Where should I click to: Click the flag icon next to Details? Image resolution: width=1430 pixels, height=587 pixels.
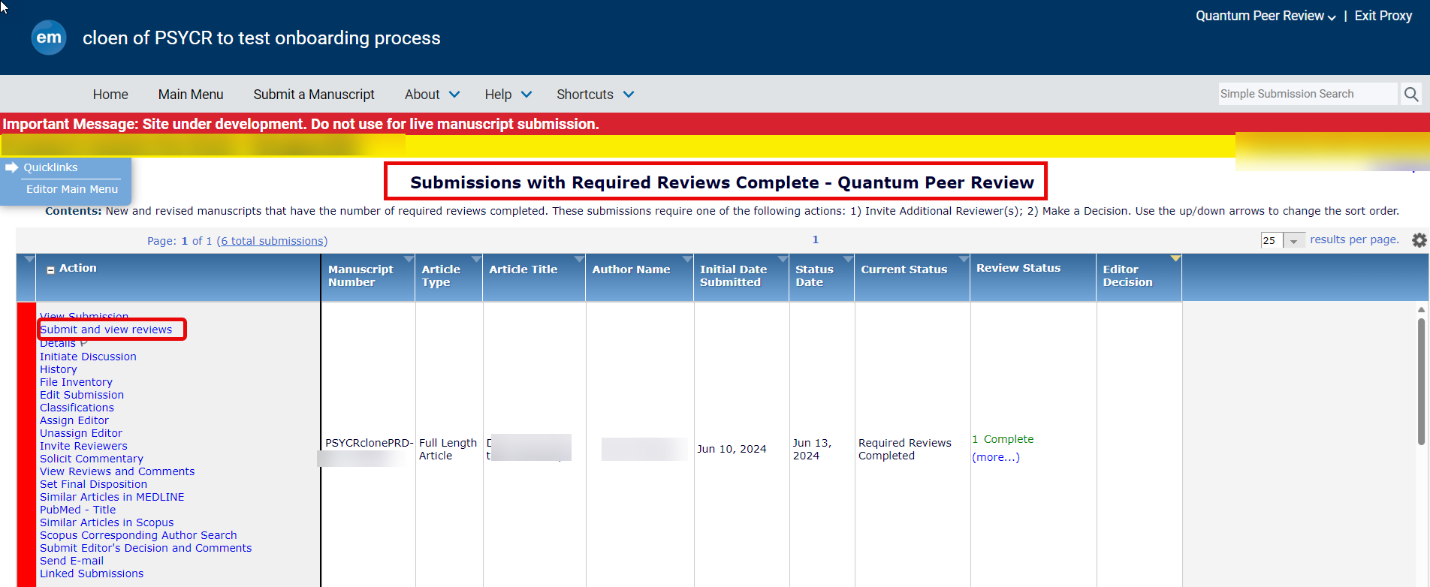click(x=84, y=343)
